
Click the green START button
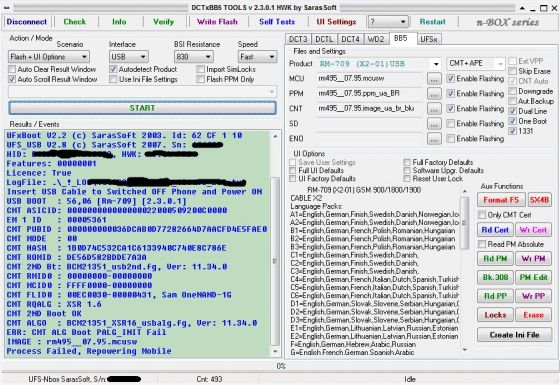click(142, 108)
